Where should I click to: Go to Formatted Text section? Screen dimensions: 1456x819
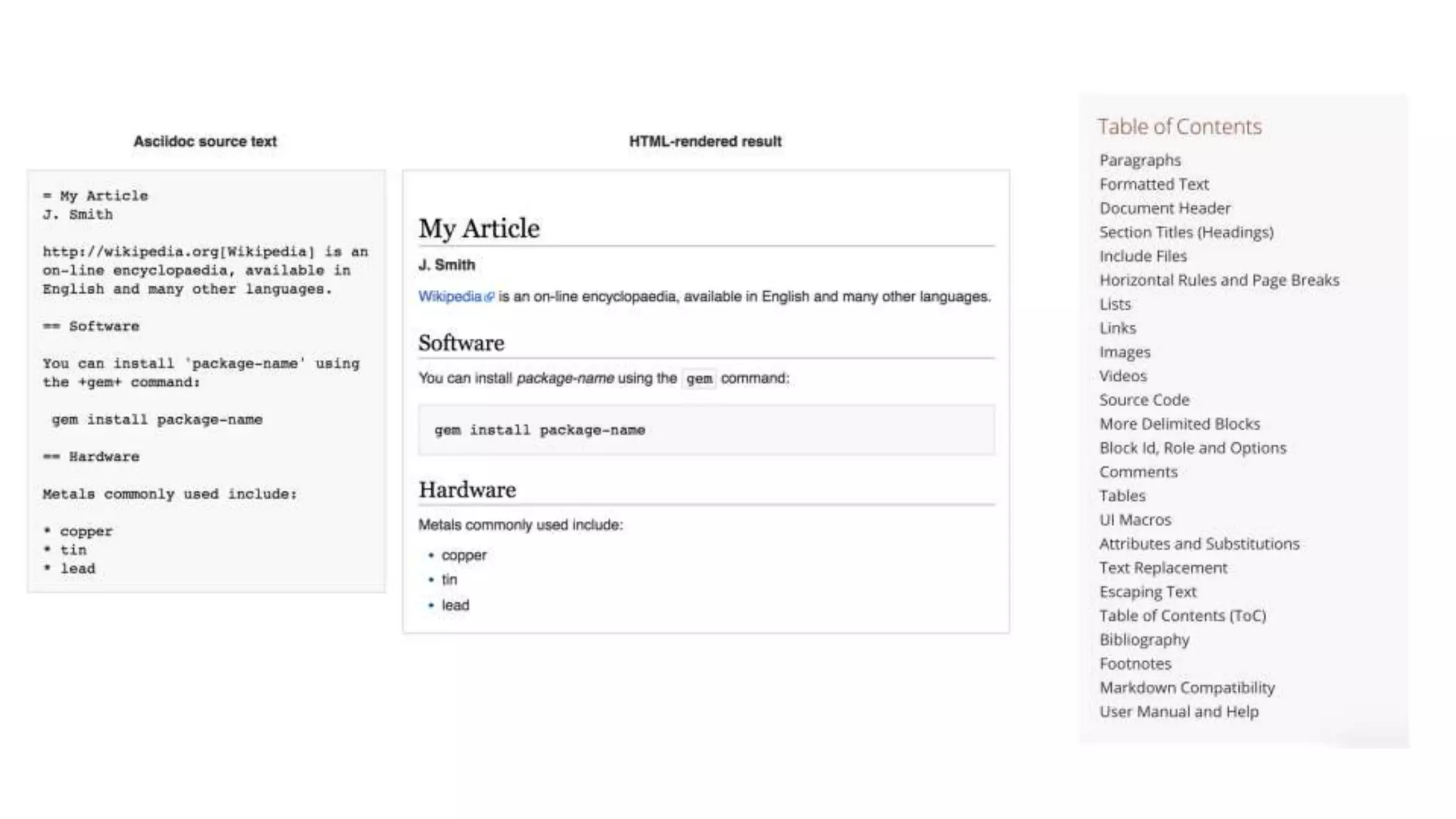[x=1153, y=184]
